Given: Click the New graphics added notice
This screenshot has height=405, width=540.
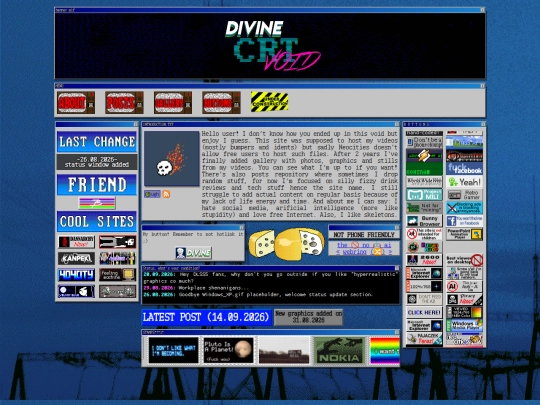Looking at the screenshot, I should click(x=309, y=317).
